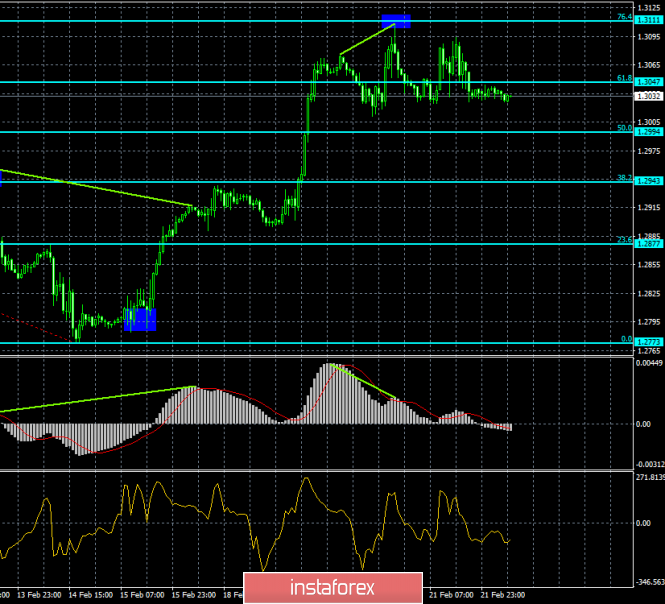Click the 14 Feb 15:00 time label

[x=91, y=595]
